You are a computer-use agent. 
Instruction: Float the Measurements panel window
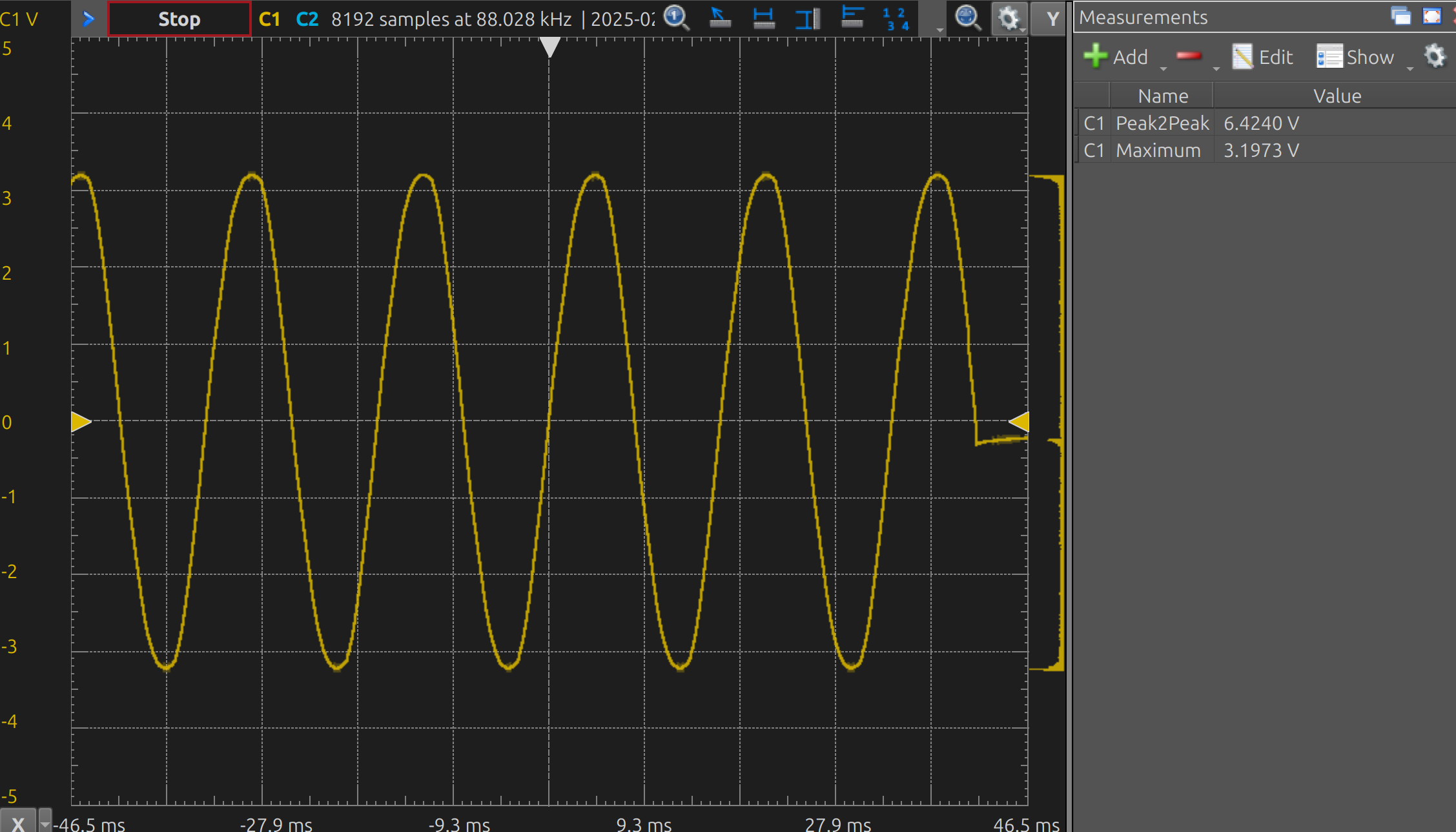coord(1401,16)
